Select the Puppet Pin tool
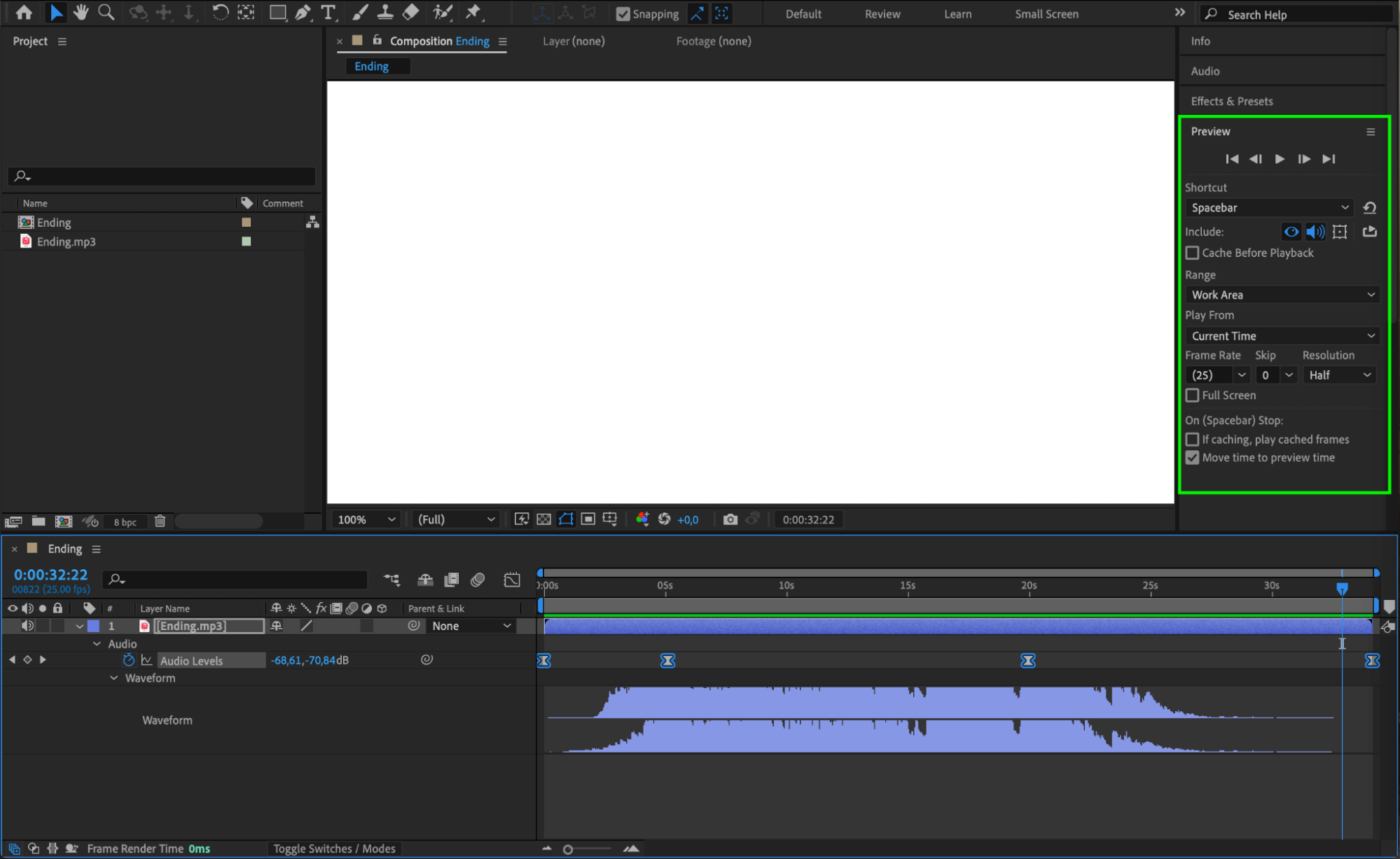Screen dimensions: 1400x859 [x=473, y=12]
